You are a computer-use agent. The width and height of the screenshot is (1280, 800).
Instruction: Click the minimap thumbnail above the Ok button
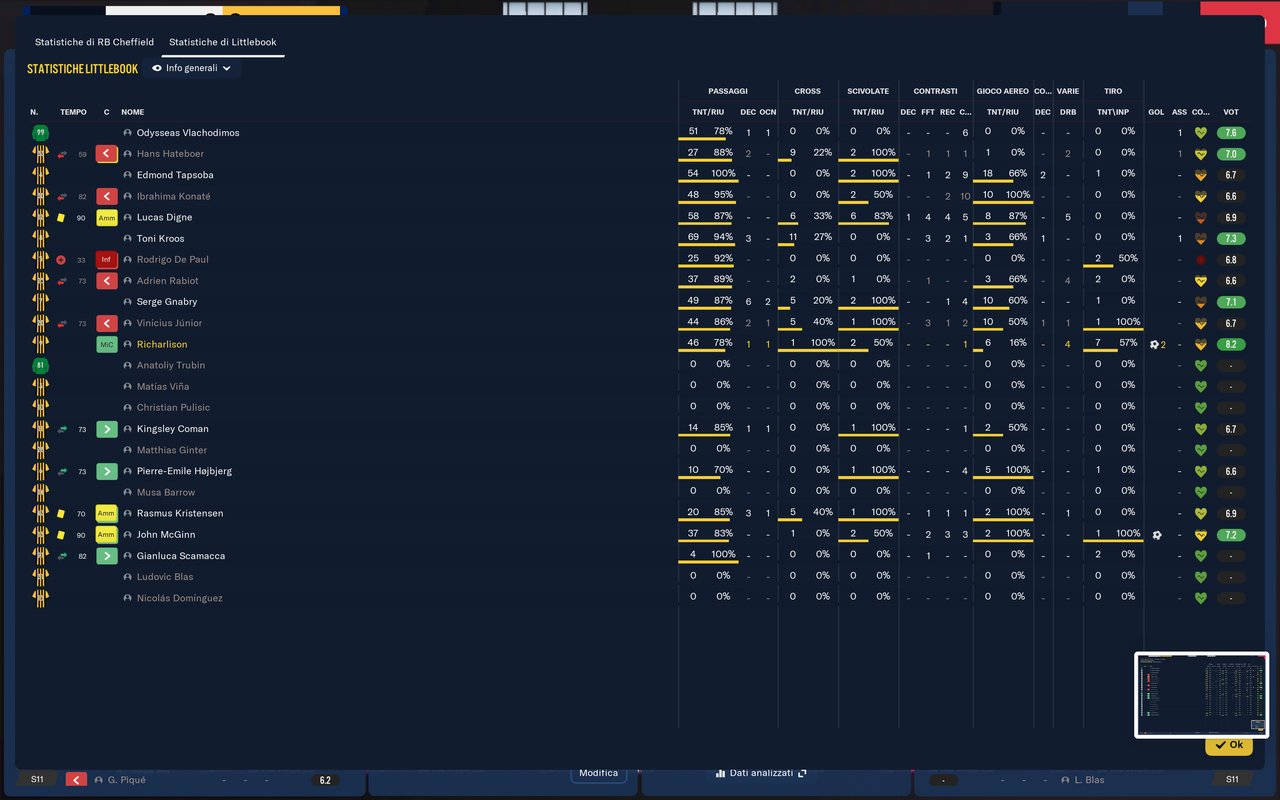click(x=1201, y=695)
